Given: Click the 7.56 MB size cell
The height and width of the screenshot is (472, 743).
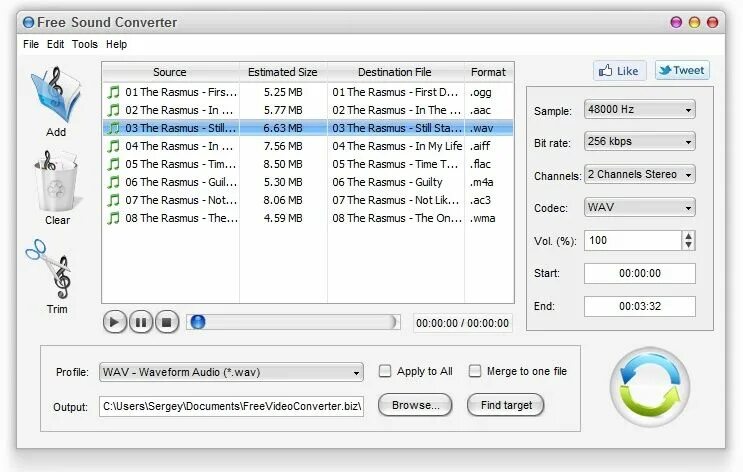Looking at the screenshot, I should point(283,146).
